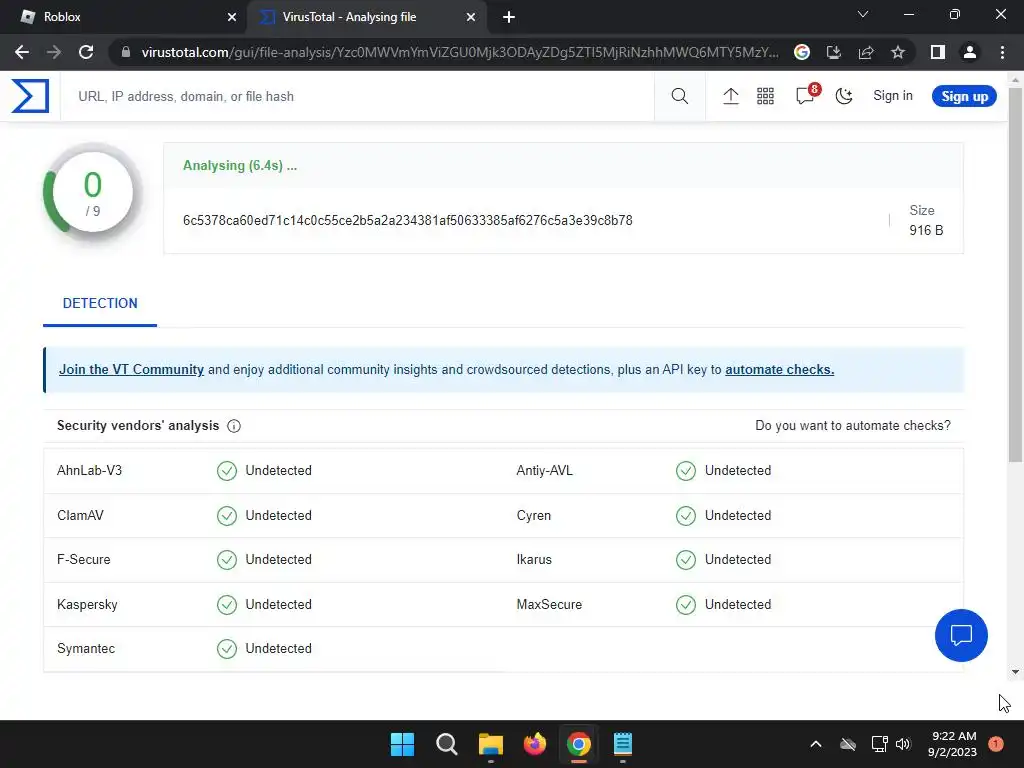Open the apps grid icon
Screen dimensions: 1024x768
click(765, 96)
